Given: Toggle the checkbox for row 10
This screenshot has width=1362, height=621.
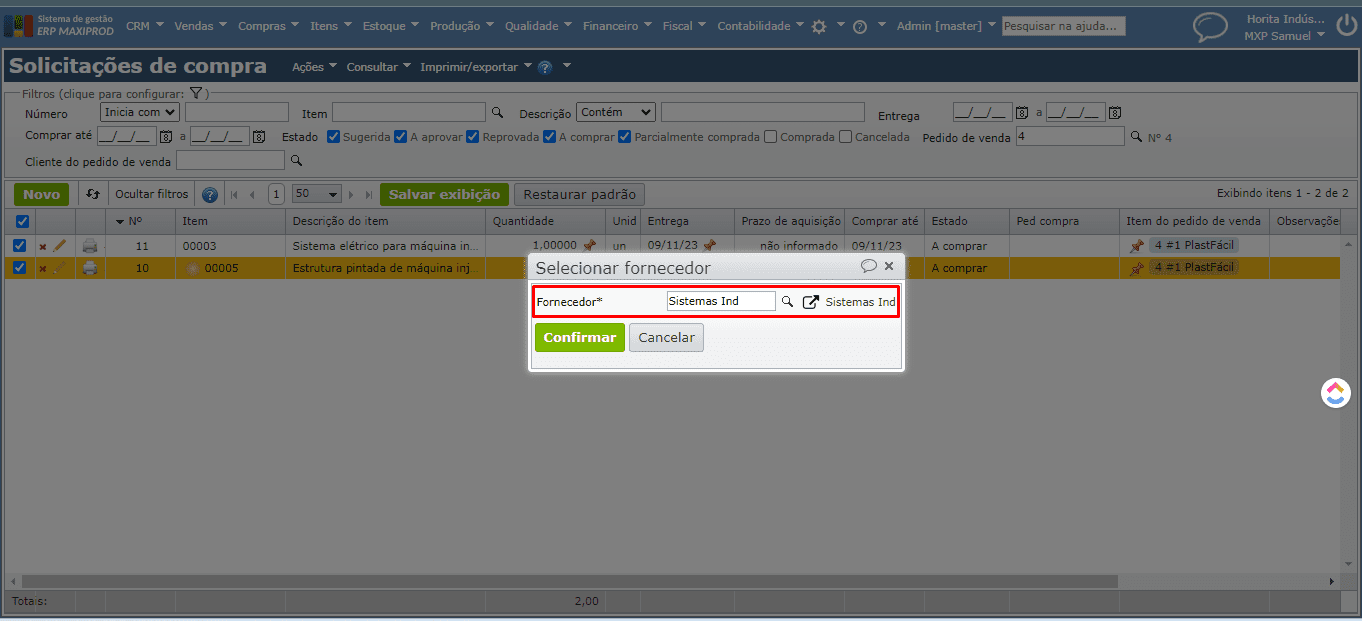Looking at the screenshot, I should [19, 267].
